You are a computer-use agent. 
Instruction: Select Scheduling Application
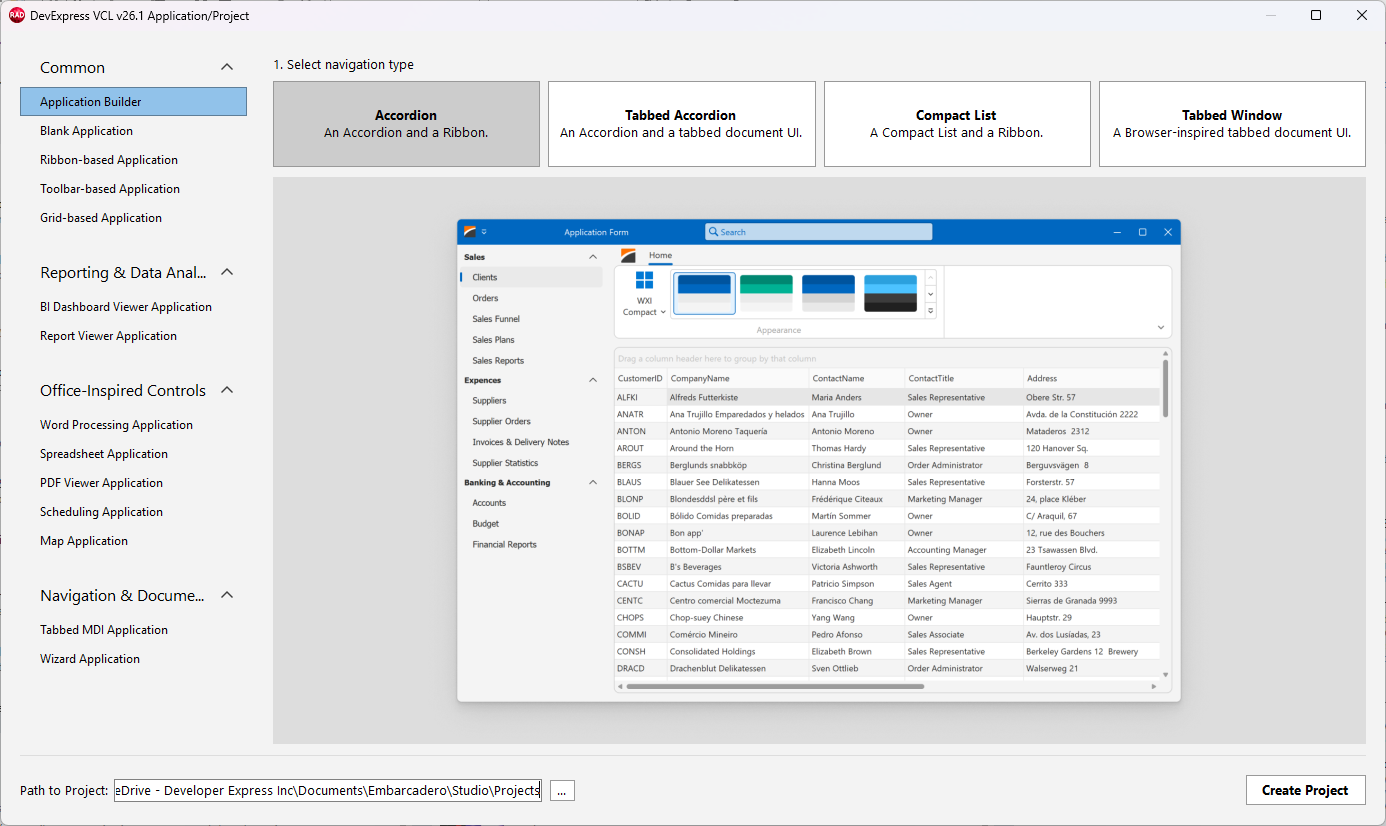tap(133, 511)
